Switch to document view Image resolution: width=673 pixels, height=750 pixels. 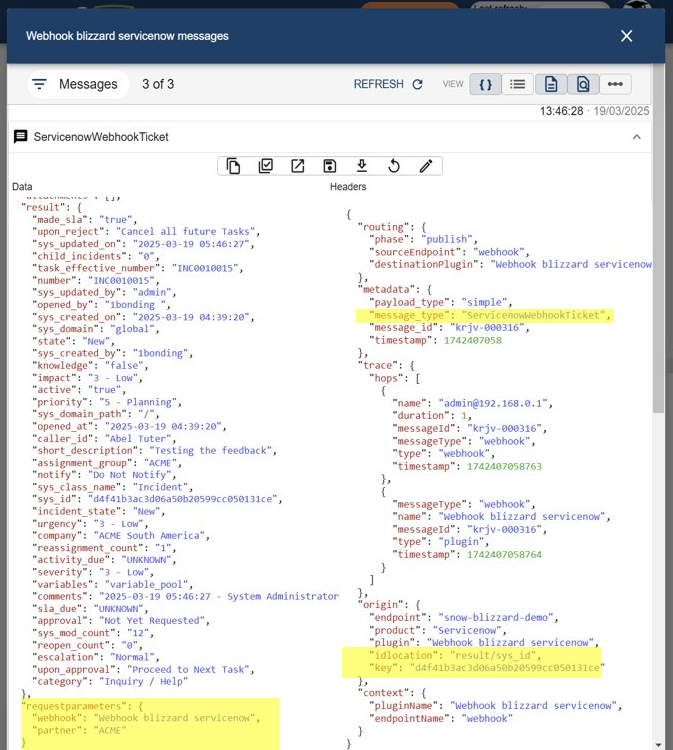(x=551, y=84)
